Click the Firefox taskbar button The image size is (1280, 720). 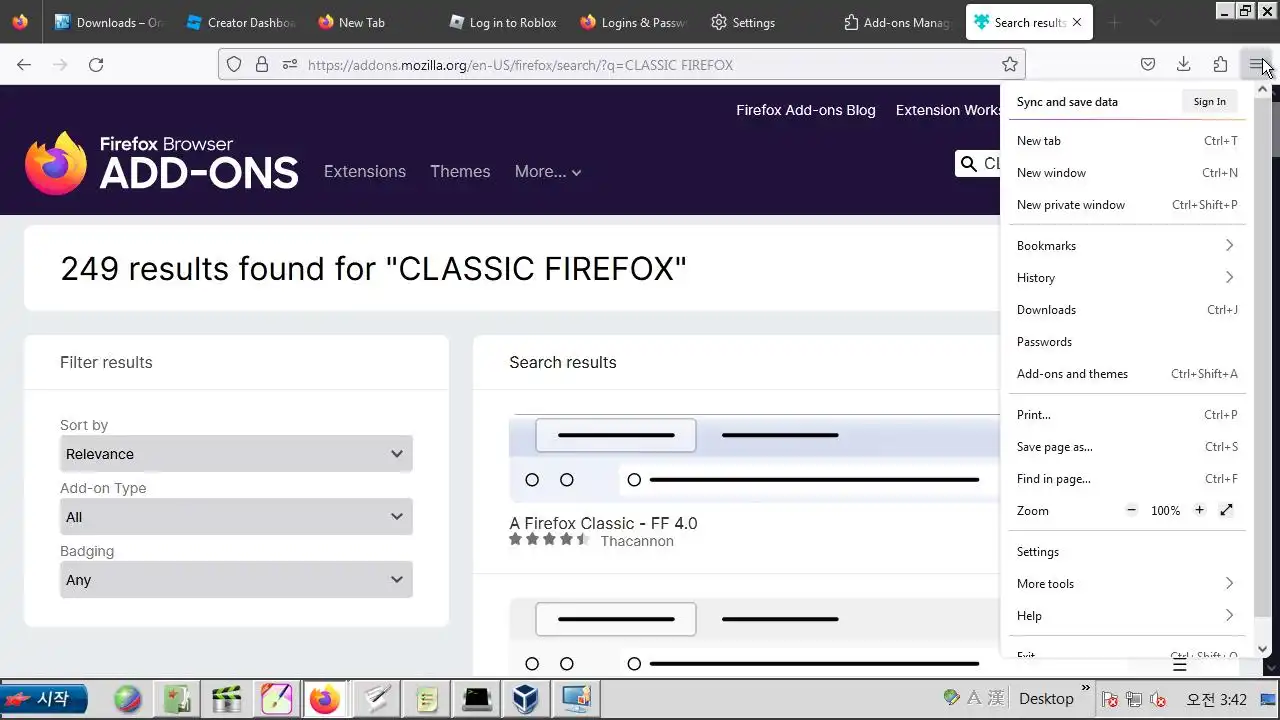pos(324,698)
